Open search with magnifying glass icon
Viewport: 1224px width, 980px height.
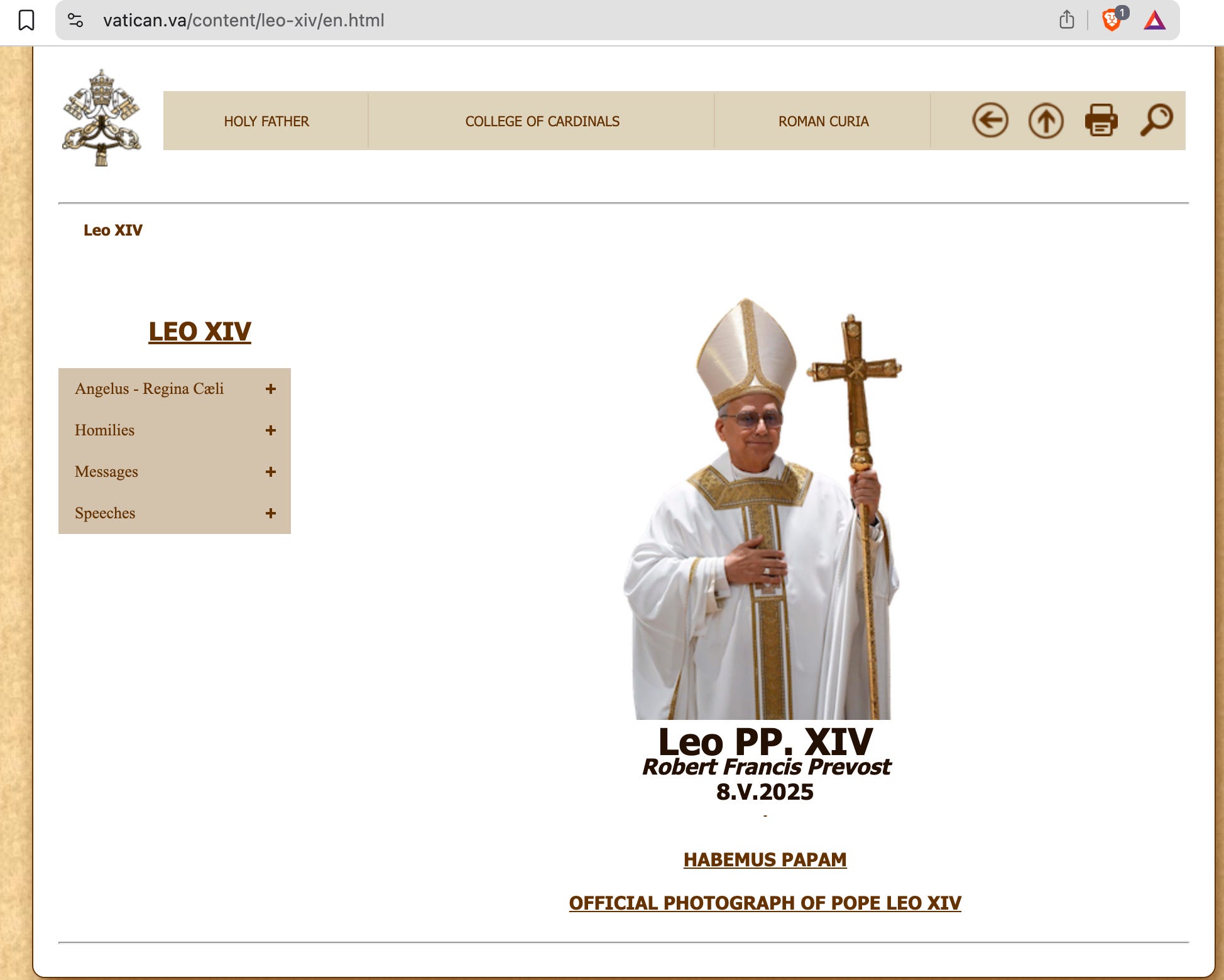click(x=1156, y=120)
